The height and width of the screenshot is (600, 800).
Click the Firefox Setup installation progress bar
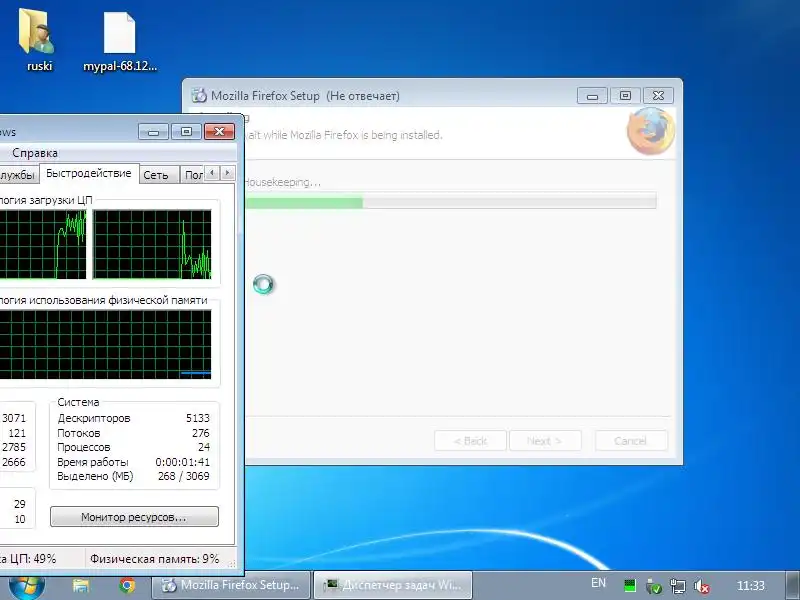pos(451,201)
